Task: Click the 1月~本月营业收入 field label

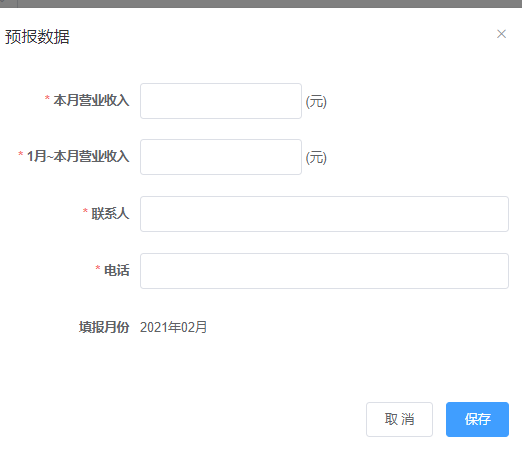Action: pyautogui.click(x=78, y=156)
